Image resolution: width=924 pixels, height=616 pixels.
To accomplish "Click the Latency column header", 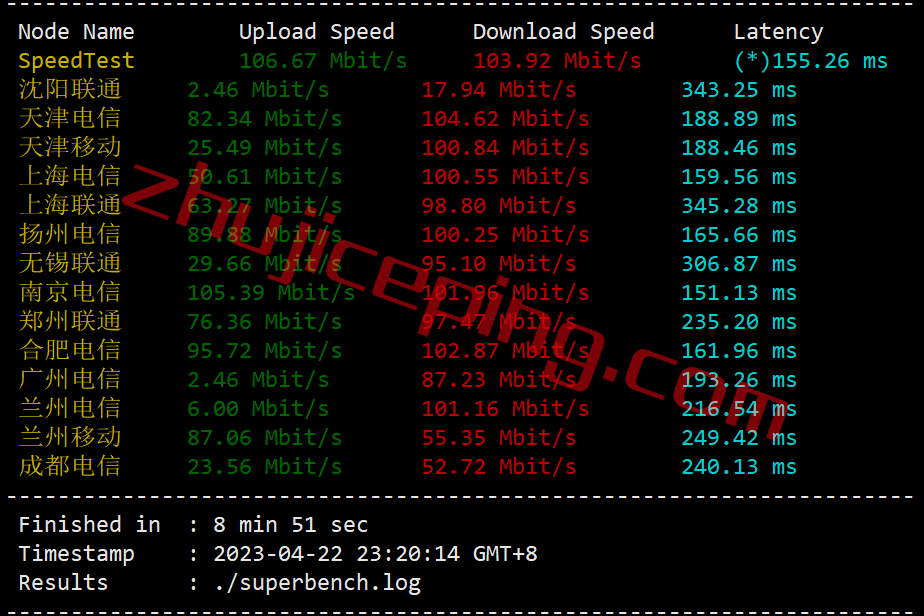I will click(778, 32).
